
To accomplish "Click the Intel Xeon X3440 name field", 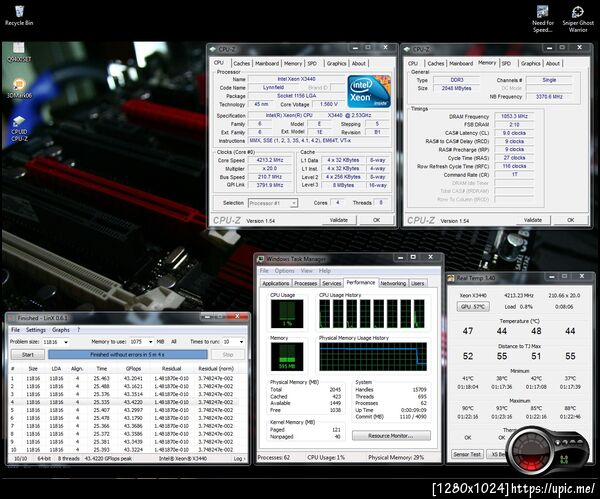I will pos(297,79).
